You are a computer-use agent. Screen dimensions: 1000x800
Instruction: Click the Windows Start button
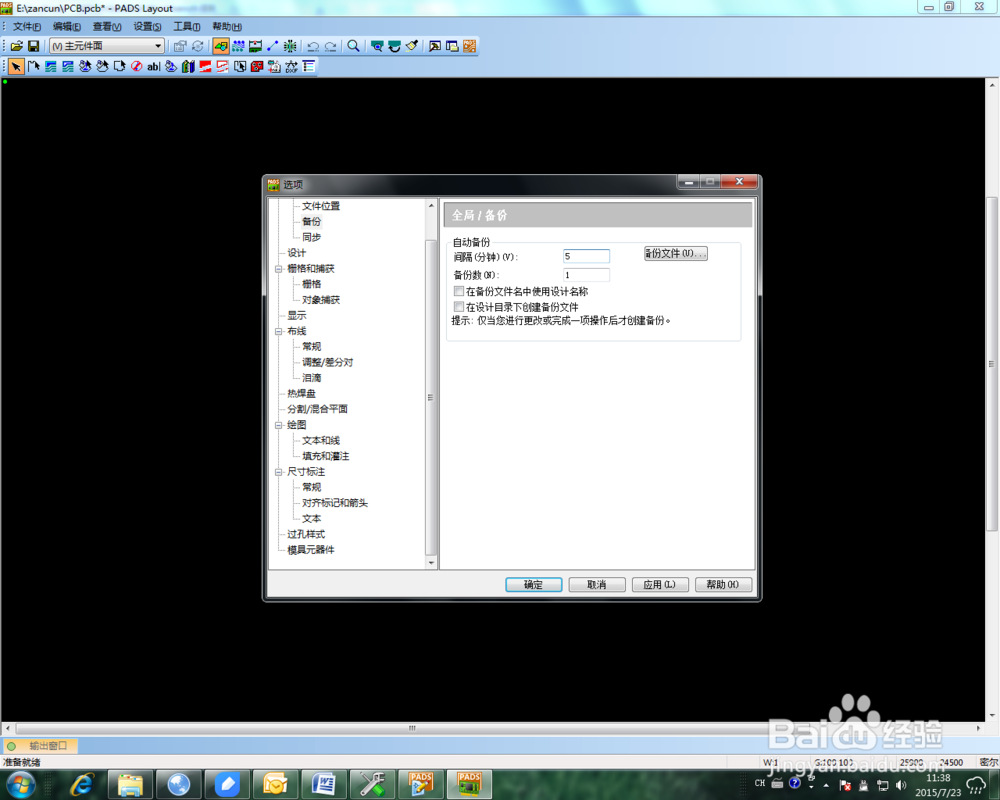coord(20,785)
